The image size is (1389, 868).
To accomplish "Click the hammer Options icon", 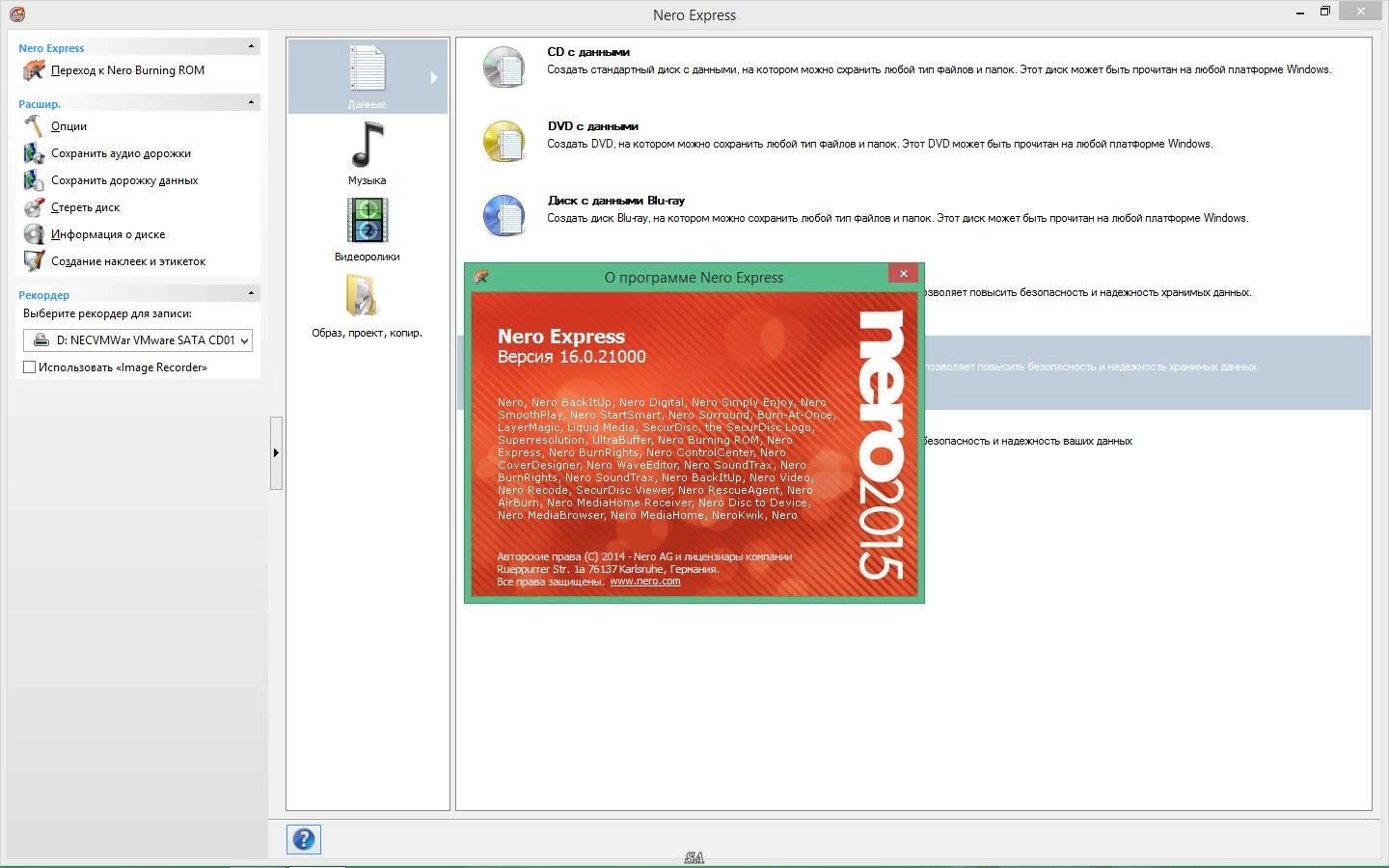I will (34, 126).
